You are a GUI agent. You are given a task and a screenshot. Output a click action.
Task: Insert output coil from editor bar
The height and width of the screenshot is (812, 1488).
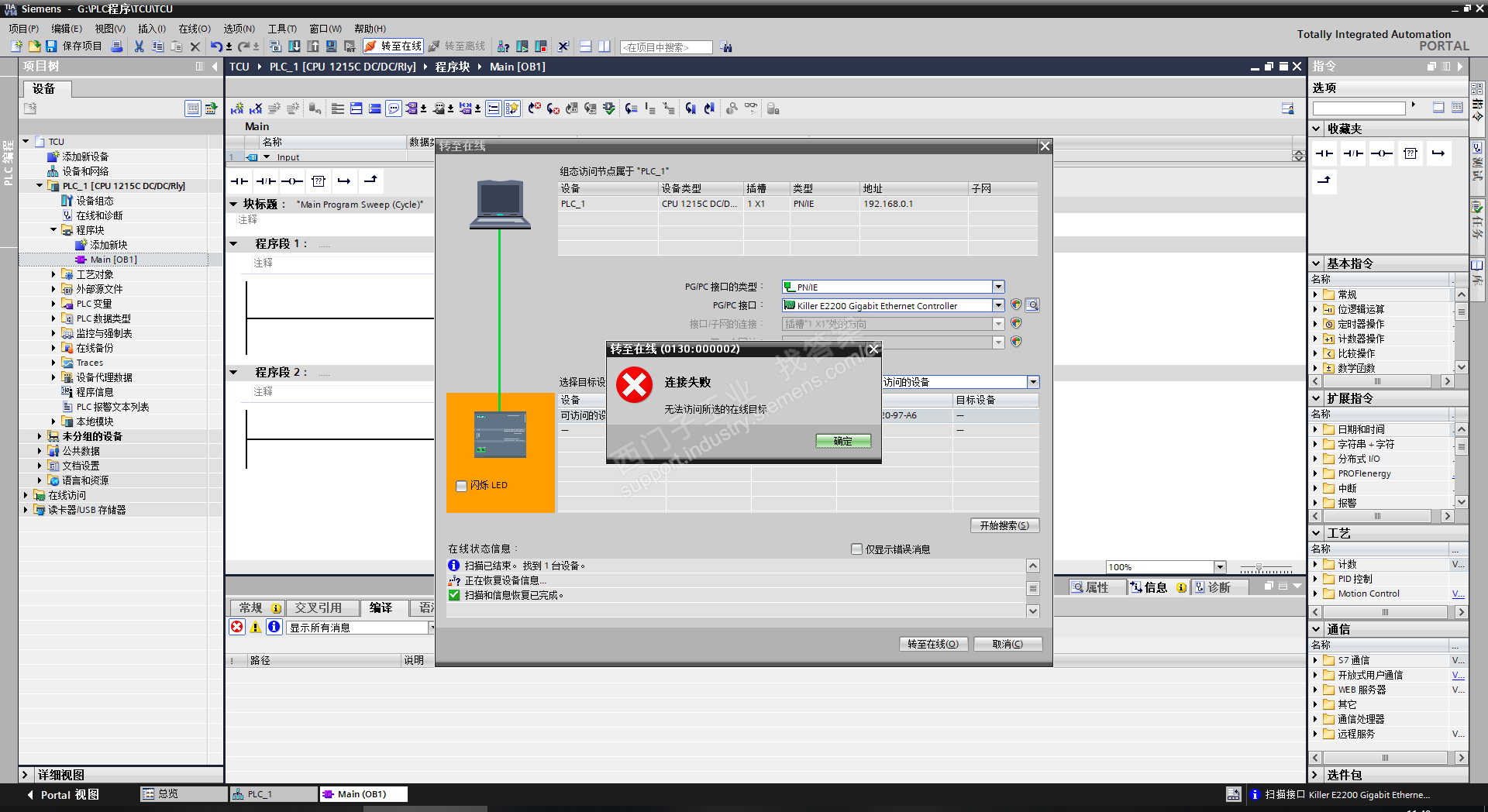292,181
